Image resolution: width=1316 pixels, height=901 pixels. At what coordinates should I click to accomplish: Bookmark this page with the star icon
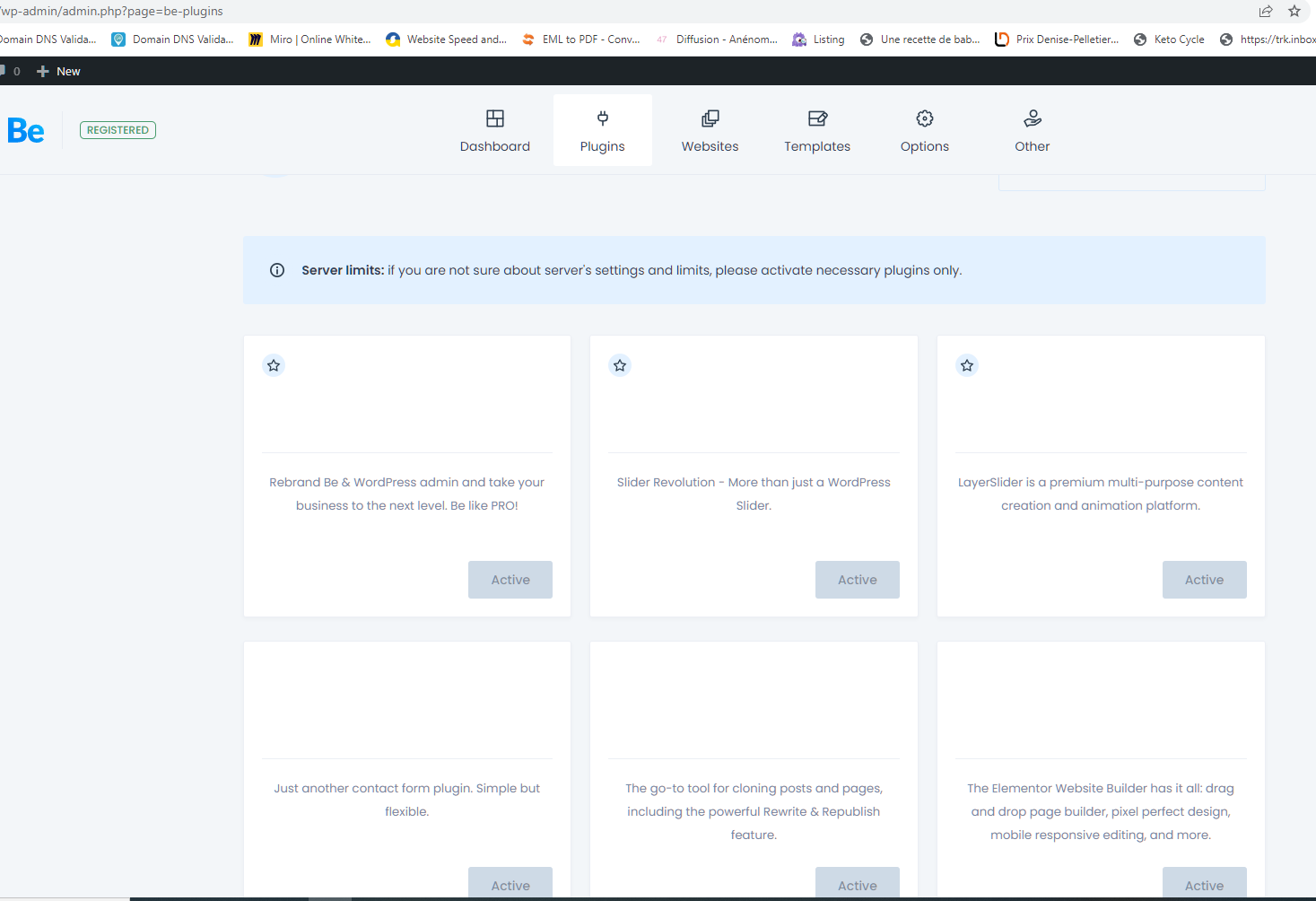[x=1294, y=12]
